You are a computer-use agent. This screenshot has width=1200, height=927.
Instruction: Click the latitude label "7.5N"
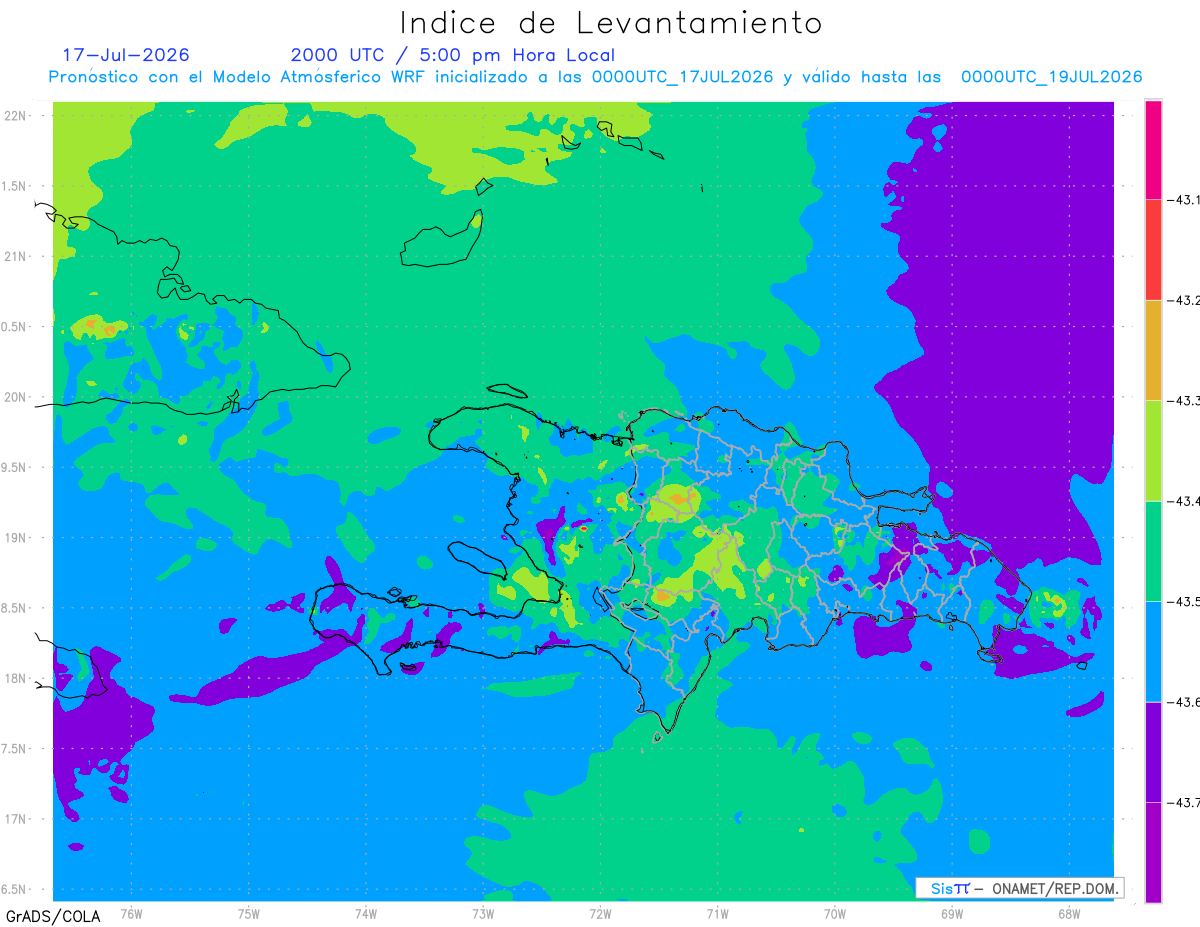point(13,749)
